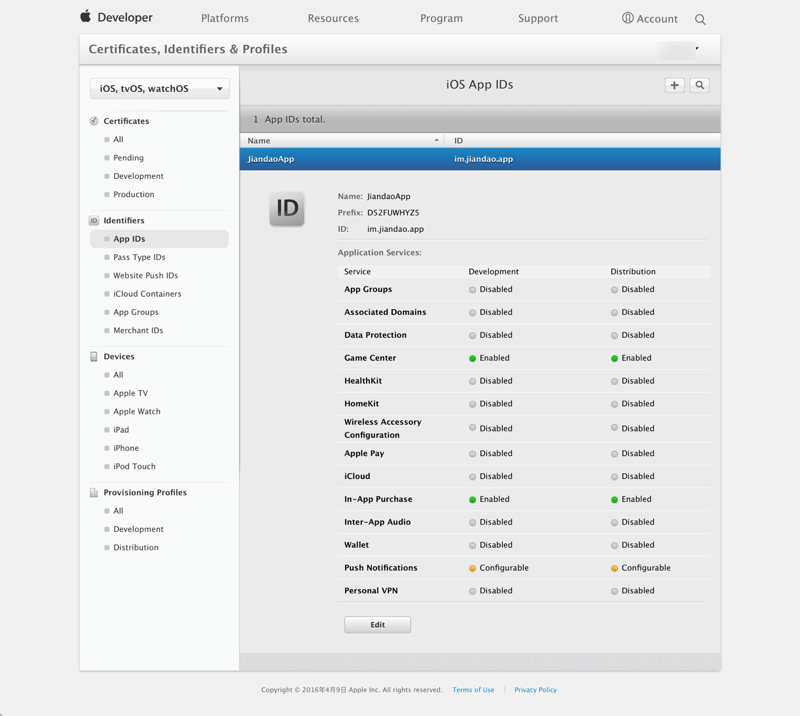Viewport: 800px width, 716px height.
Task: Open Pass Type IDs
Action: pyautogui.click(x=139, y=257)
